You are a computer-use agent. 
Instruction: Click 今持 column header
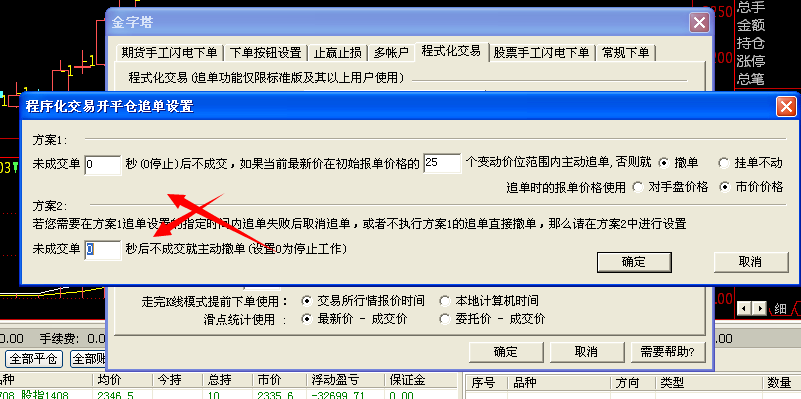[x=177, y=381]
